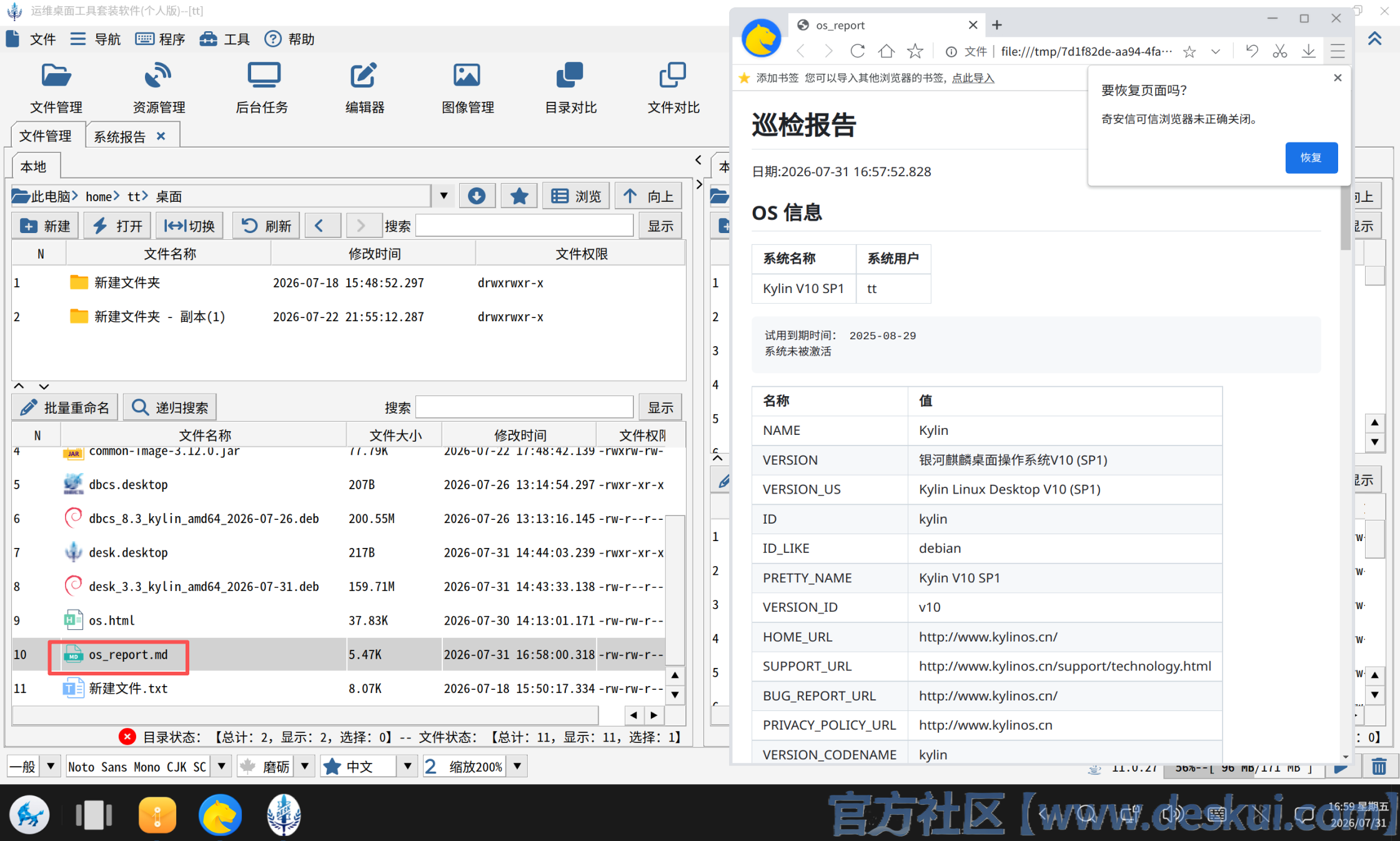Go to the browser home page icon
The image size is (1400, 841).
coord(886,51)
